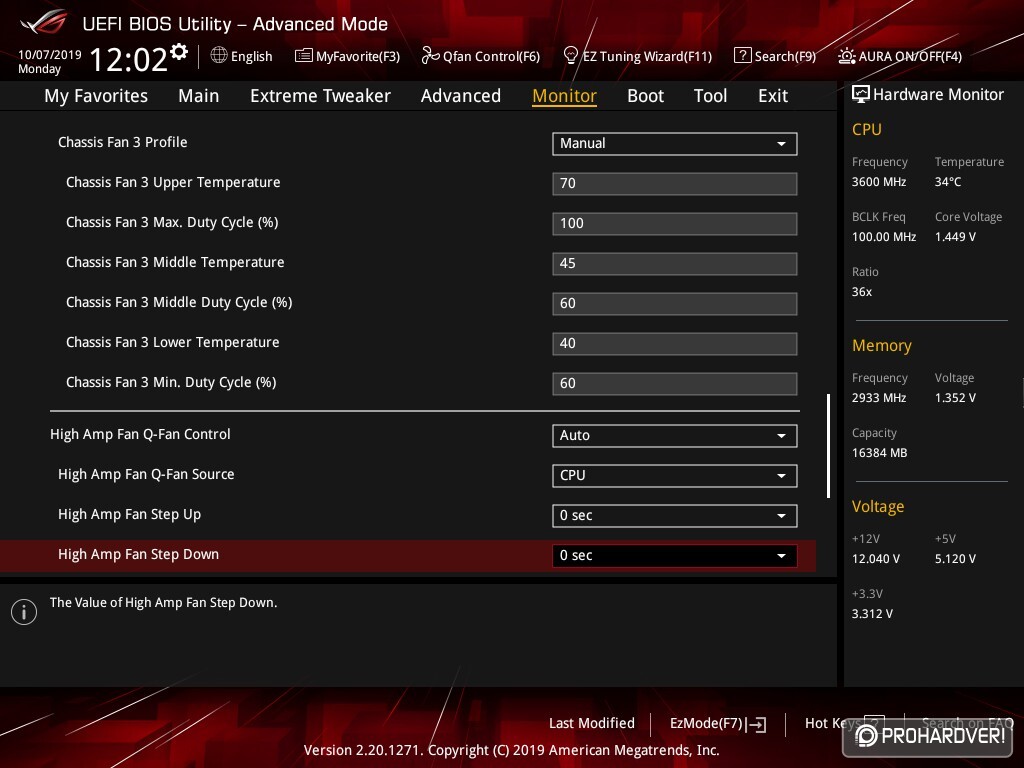Click Capacity 16384 MB value
Viewport: 1024px width, 768px height.
pyautogui.click(x=879, y=453)
